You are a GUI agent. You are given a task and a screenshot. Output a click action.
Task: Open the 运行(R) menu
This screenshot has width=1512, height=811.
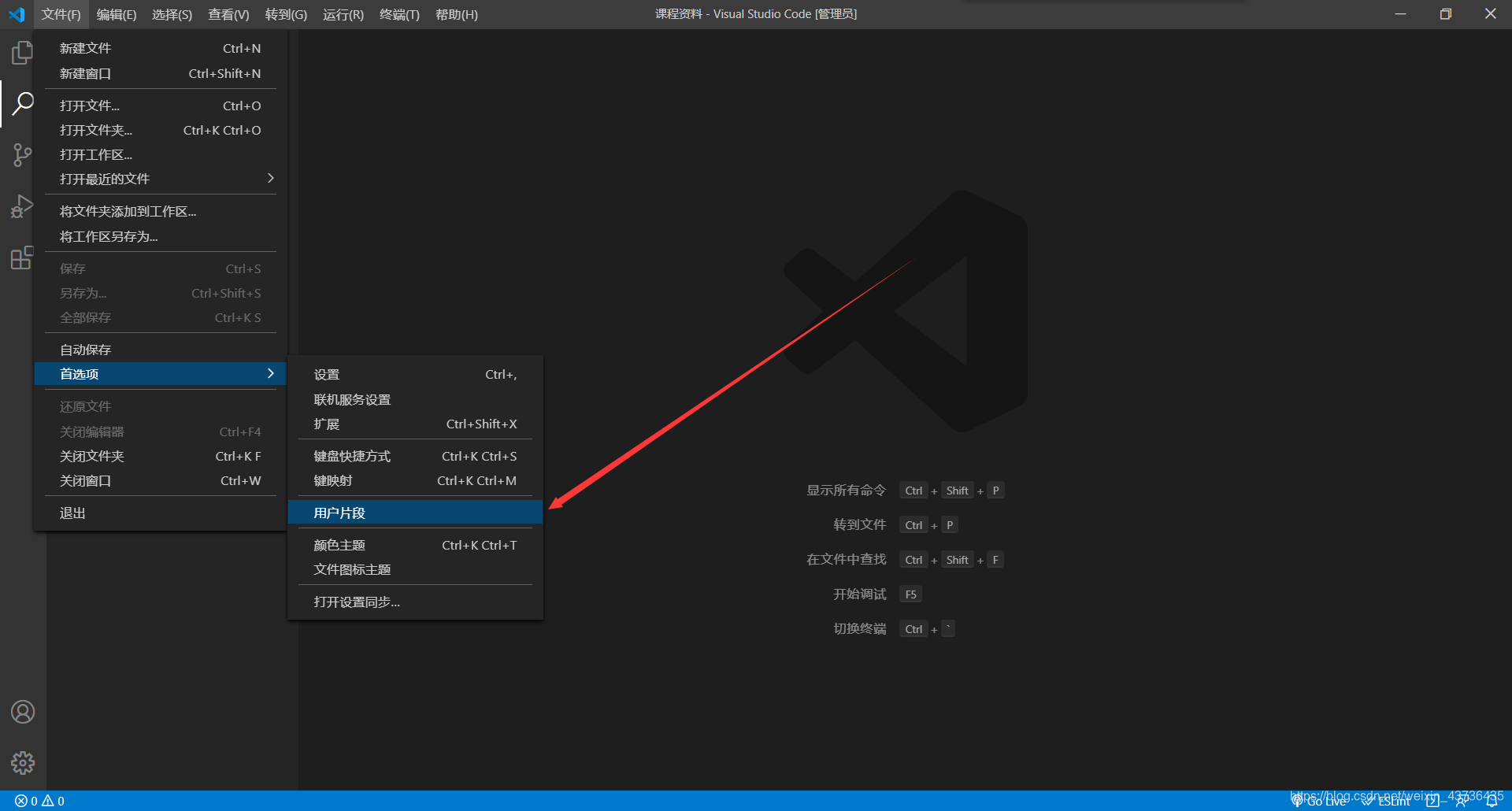(x=343, y=14)
